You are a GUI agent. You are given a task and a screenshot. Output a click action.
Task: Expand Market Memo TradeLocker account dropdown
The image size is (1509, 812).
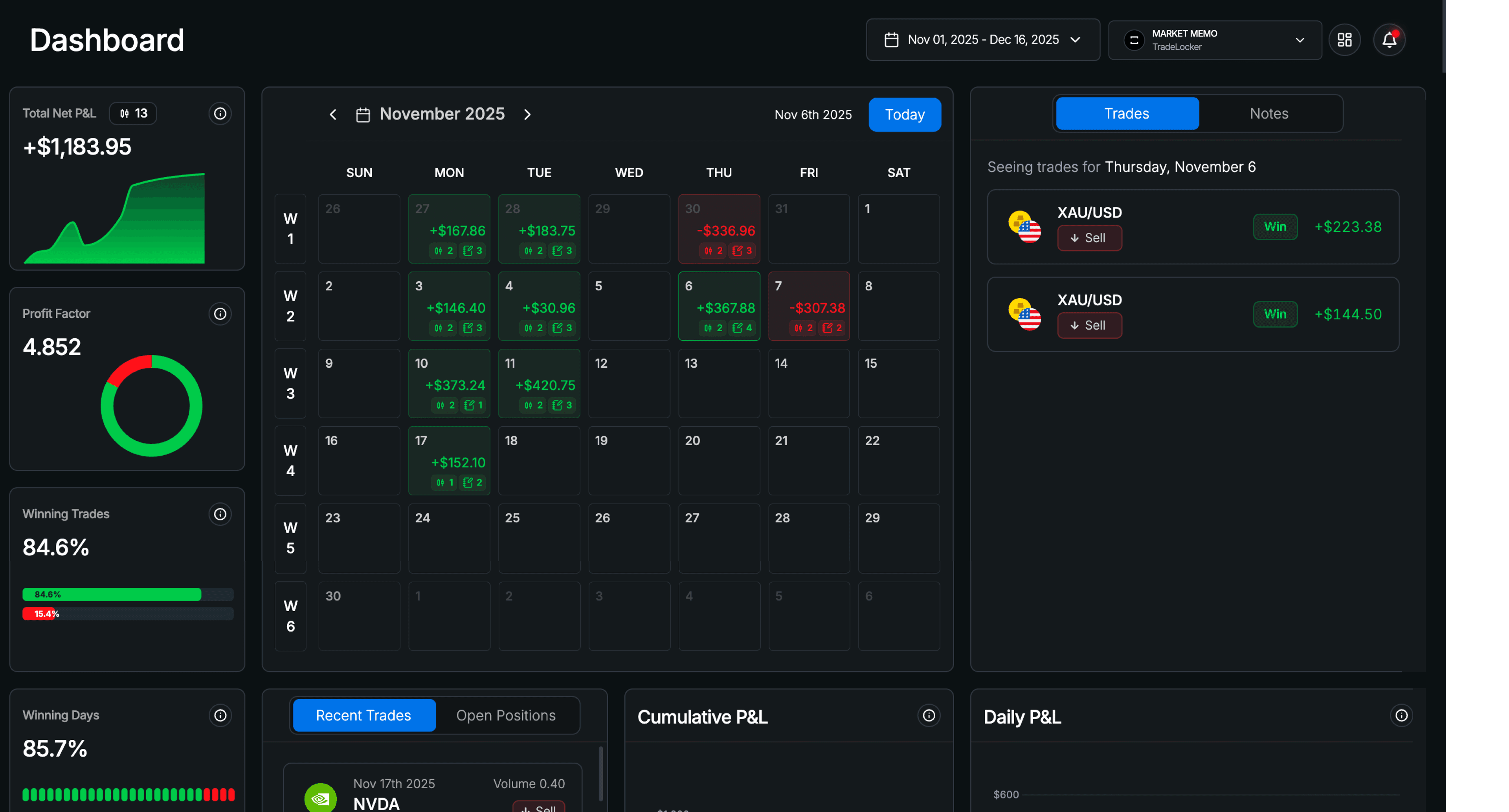1214,40
